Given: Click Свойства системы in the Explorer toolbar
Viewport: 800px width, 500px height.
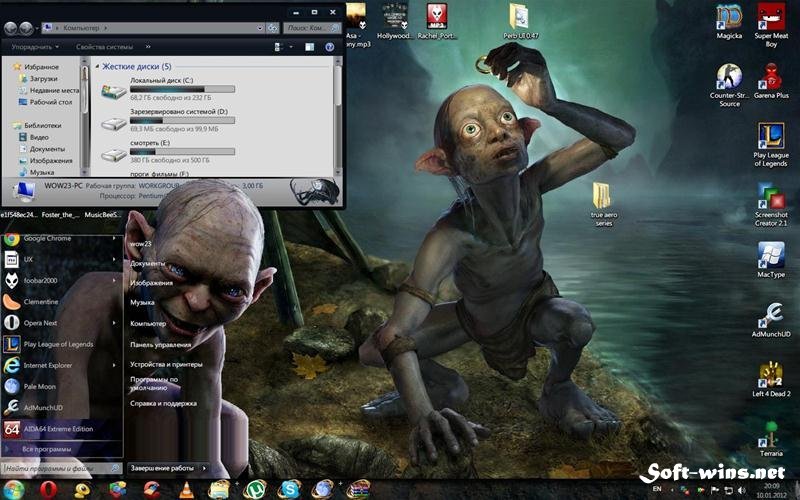Looking at the screenshot, I should point(104,47).
